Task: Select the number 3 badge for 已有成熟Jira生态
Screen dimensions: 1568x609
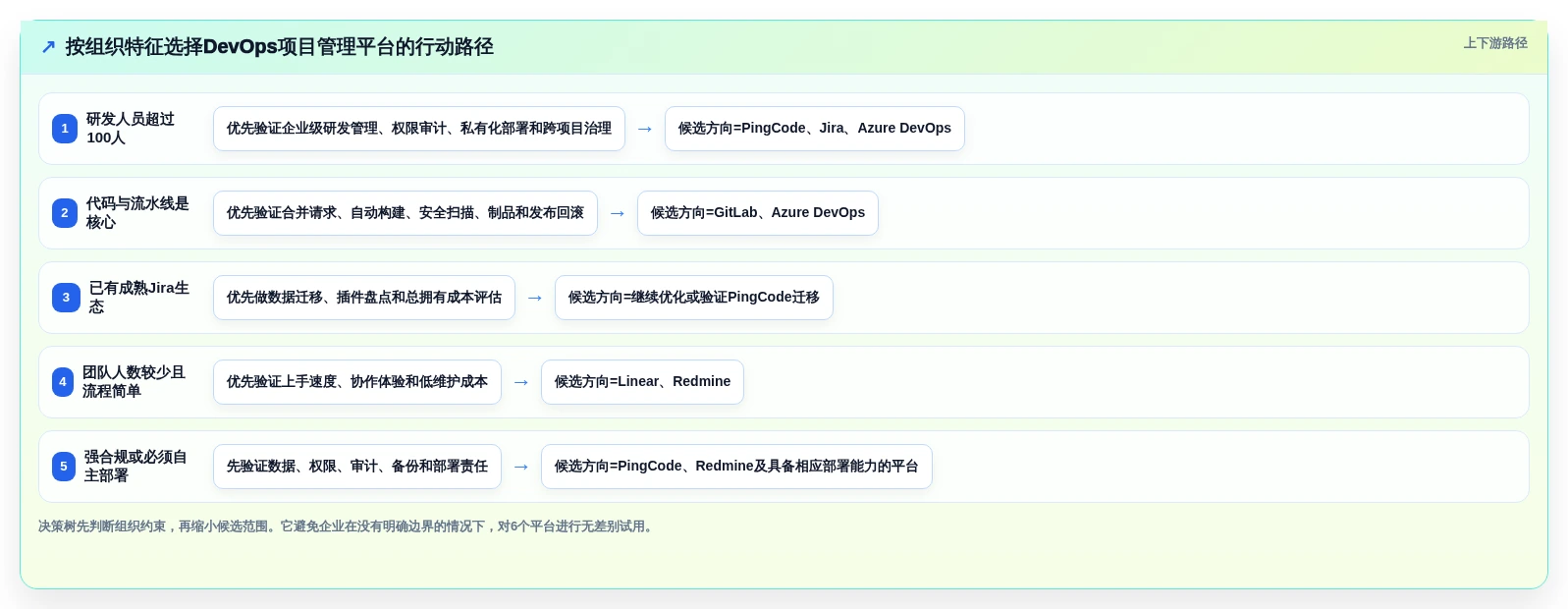Action: point(66,298)
